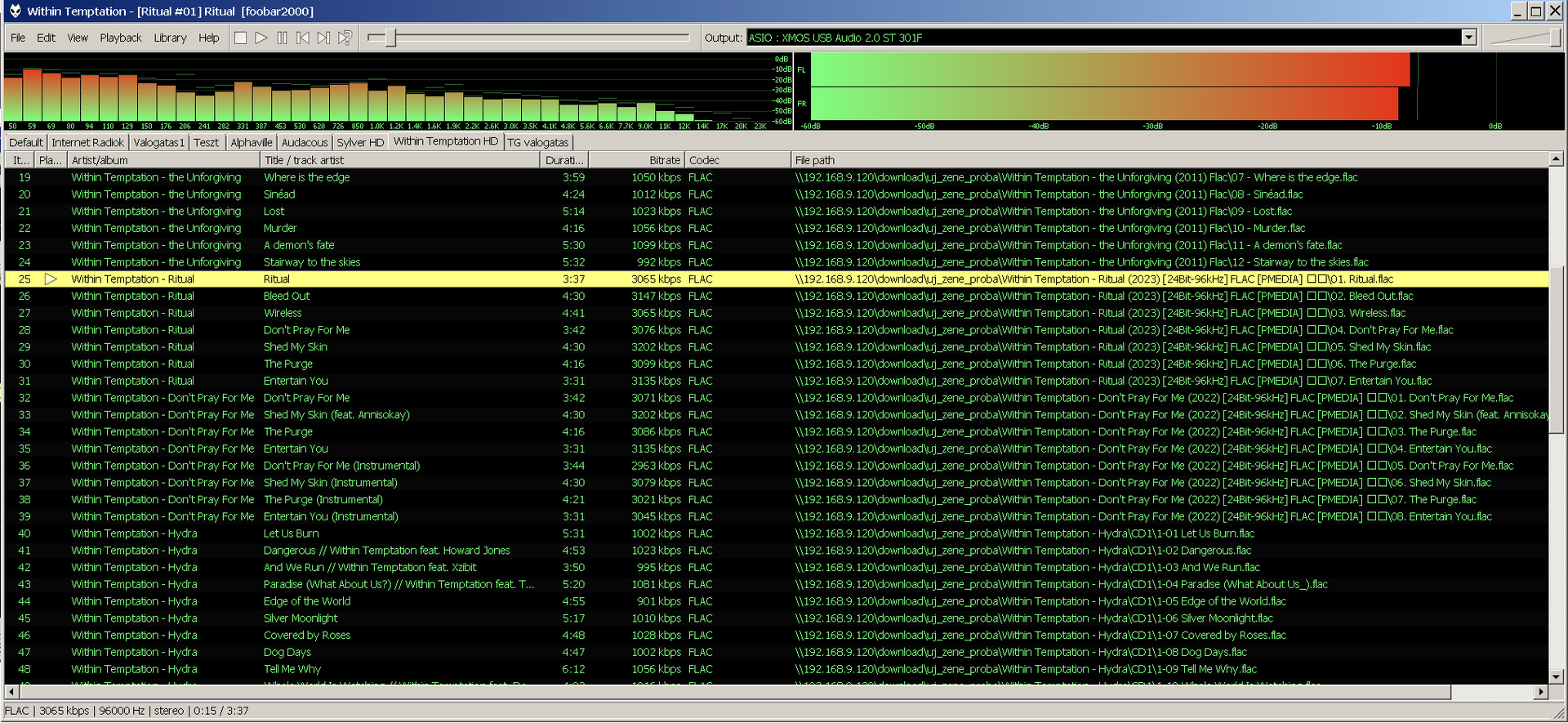The image size is (1568, 723).
Task: Click the seek bar slider
Action: [390, 38]
